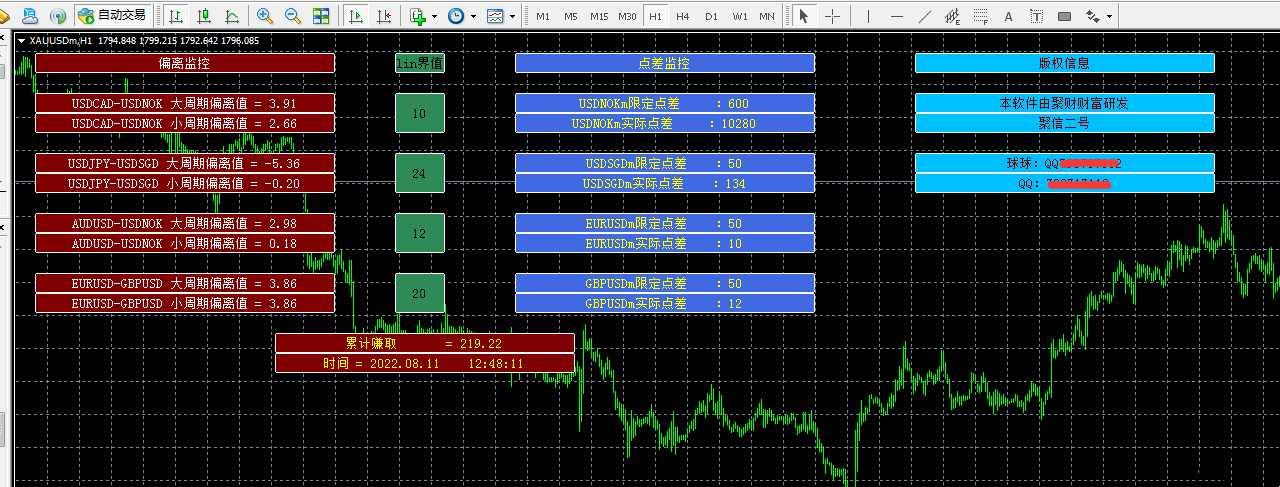Enable chart shift icon

tap(384, 16)
